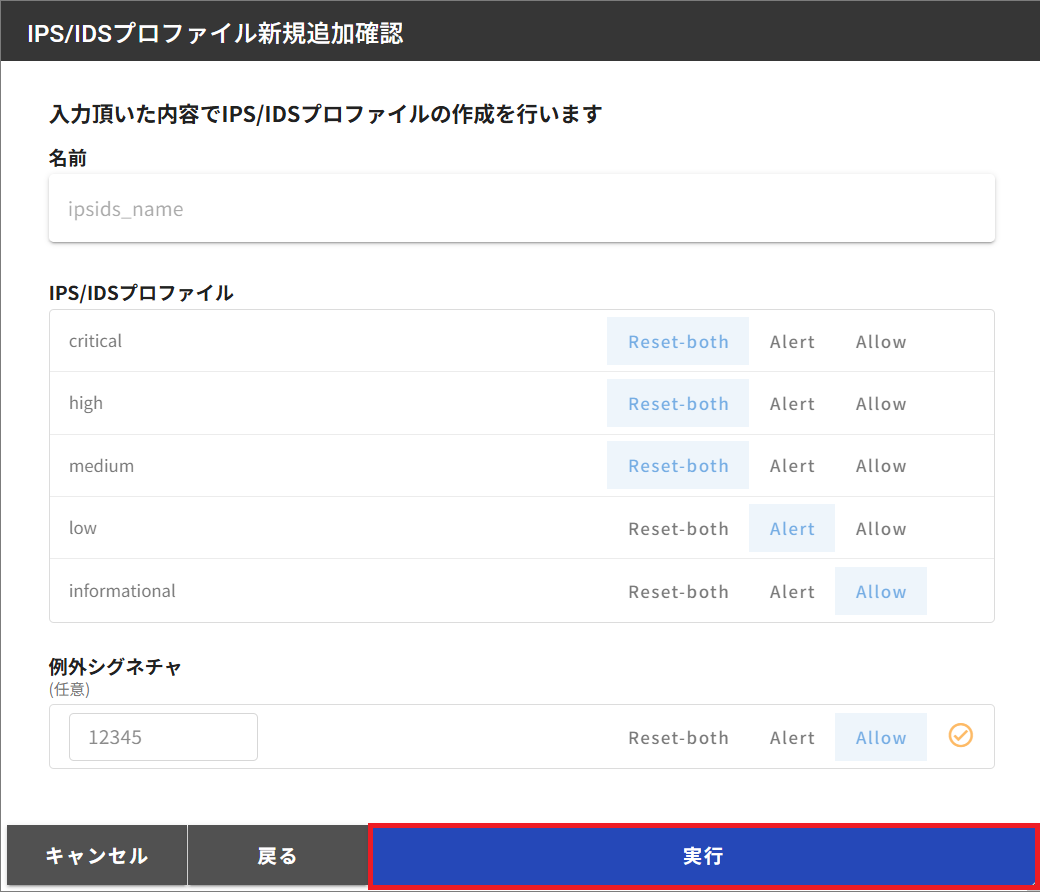Choose Allow for the low severity row

click(x=880, y=528)
